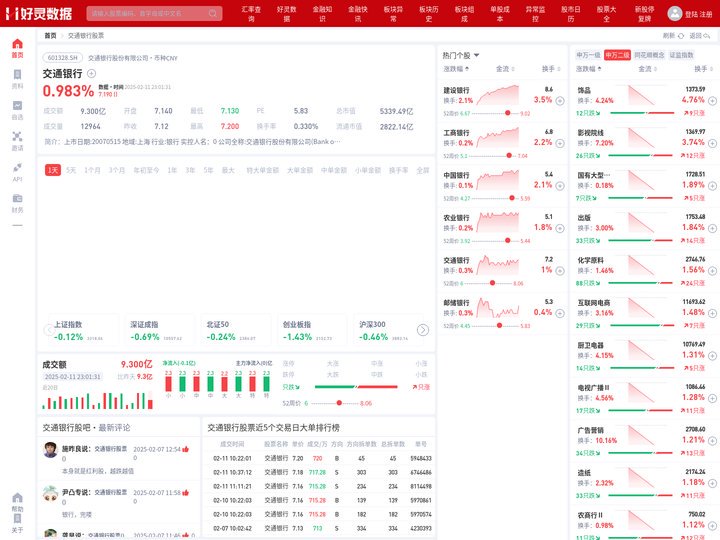Open the 财务 finance sidebar icon
This screenshot has width=720, height=540.
point(17,203)
